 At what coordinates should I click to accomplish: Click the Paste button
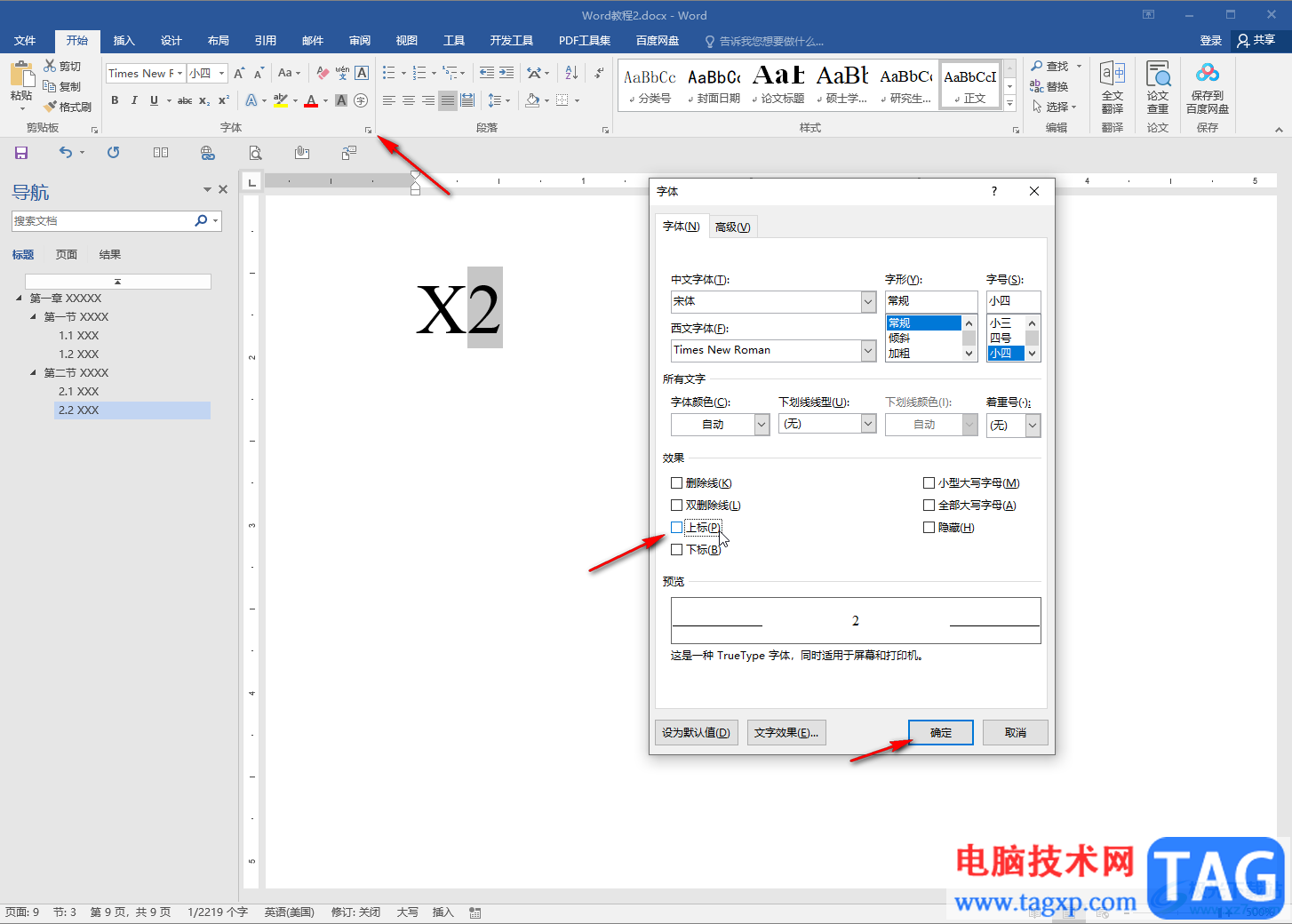coord(21,84)
